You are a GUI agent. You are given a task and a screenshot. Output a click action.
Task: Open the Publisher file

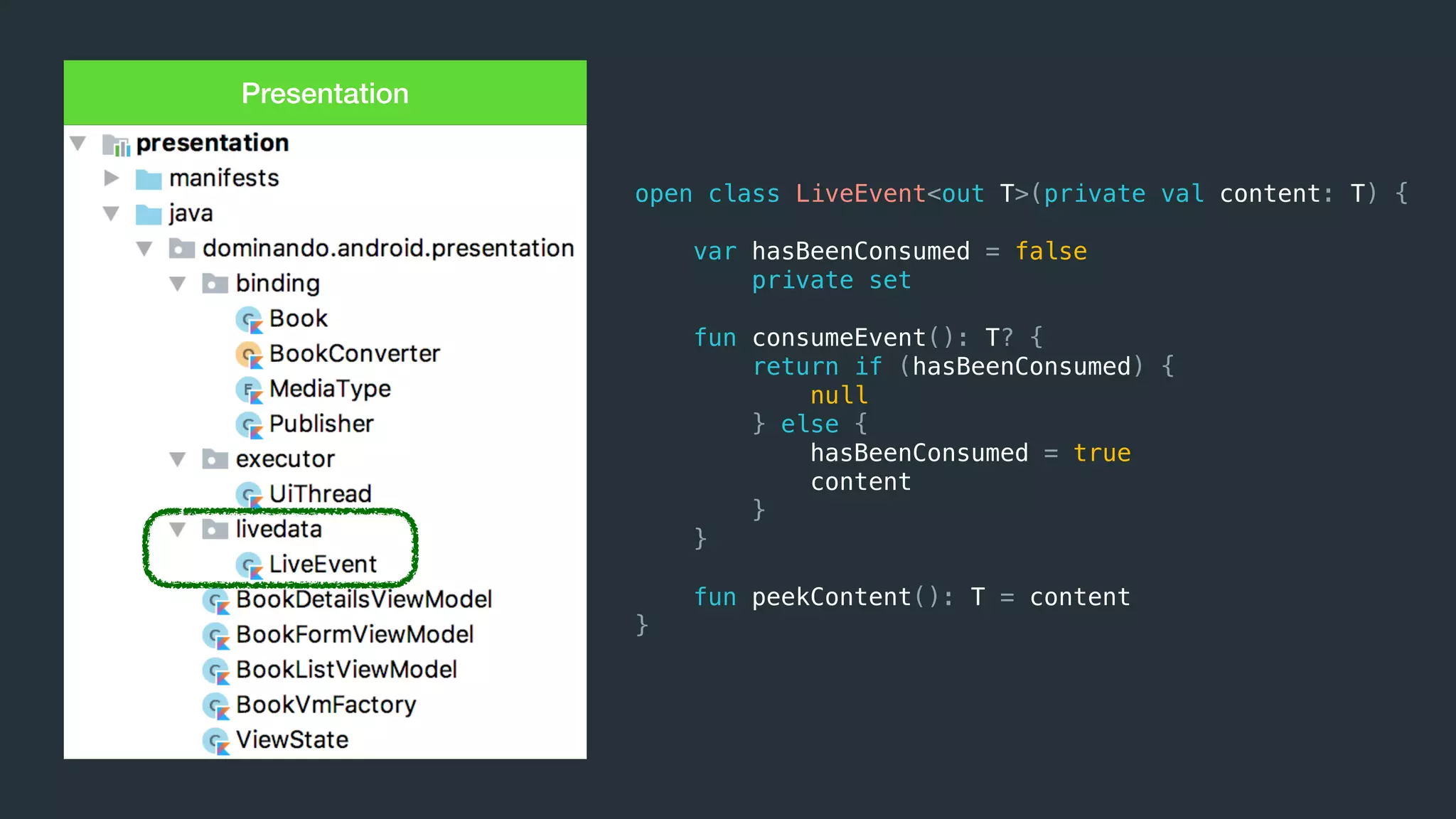(321, 424)
